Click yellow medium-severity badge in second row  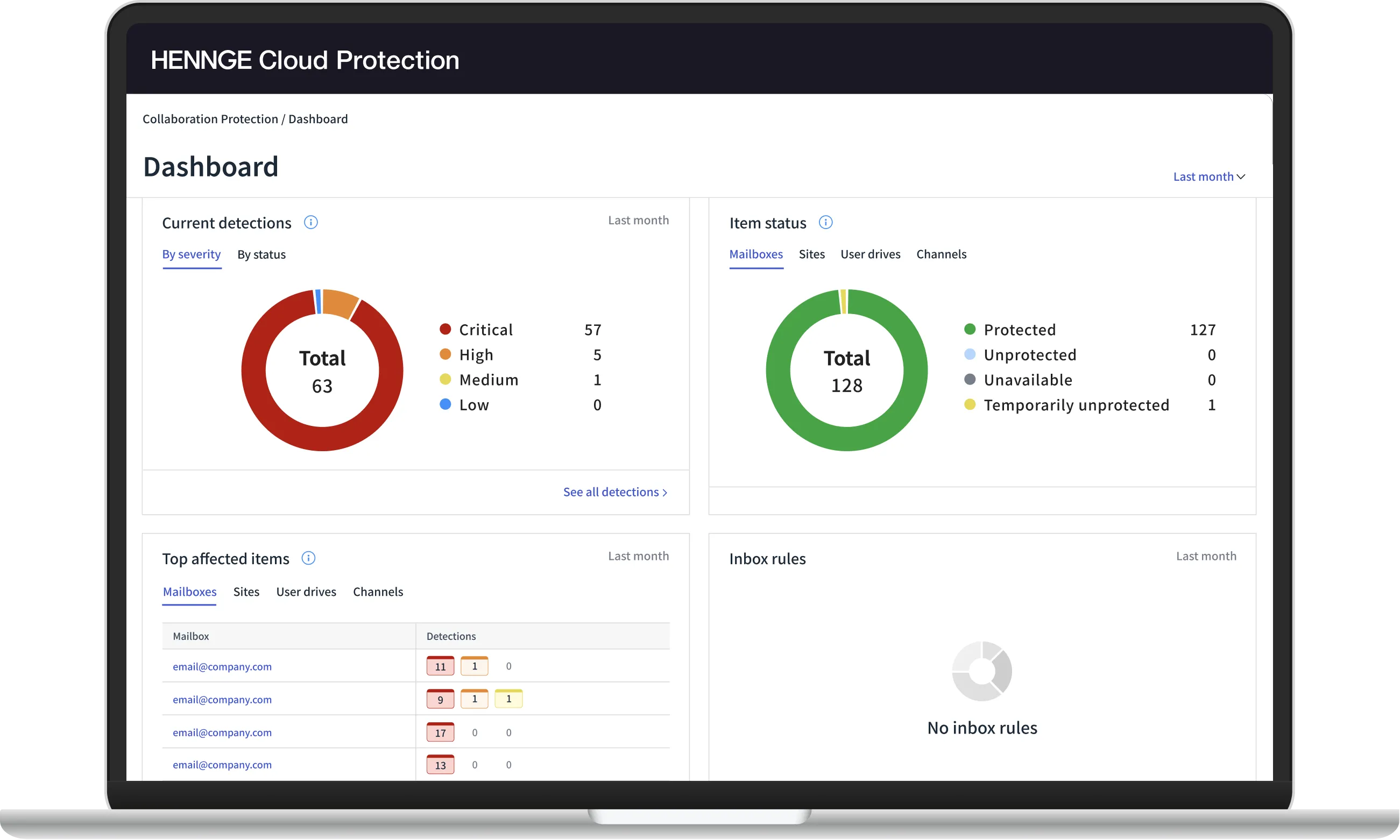coord(508,699)
